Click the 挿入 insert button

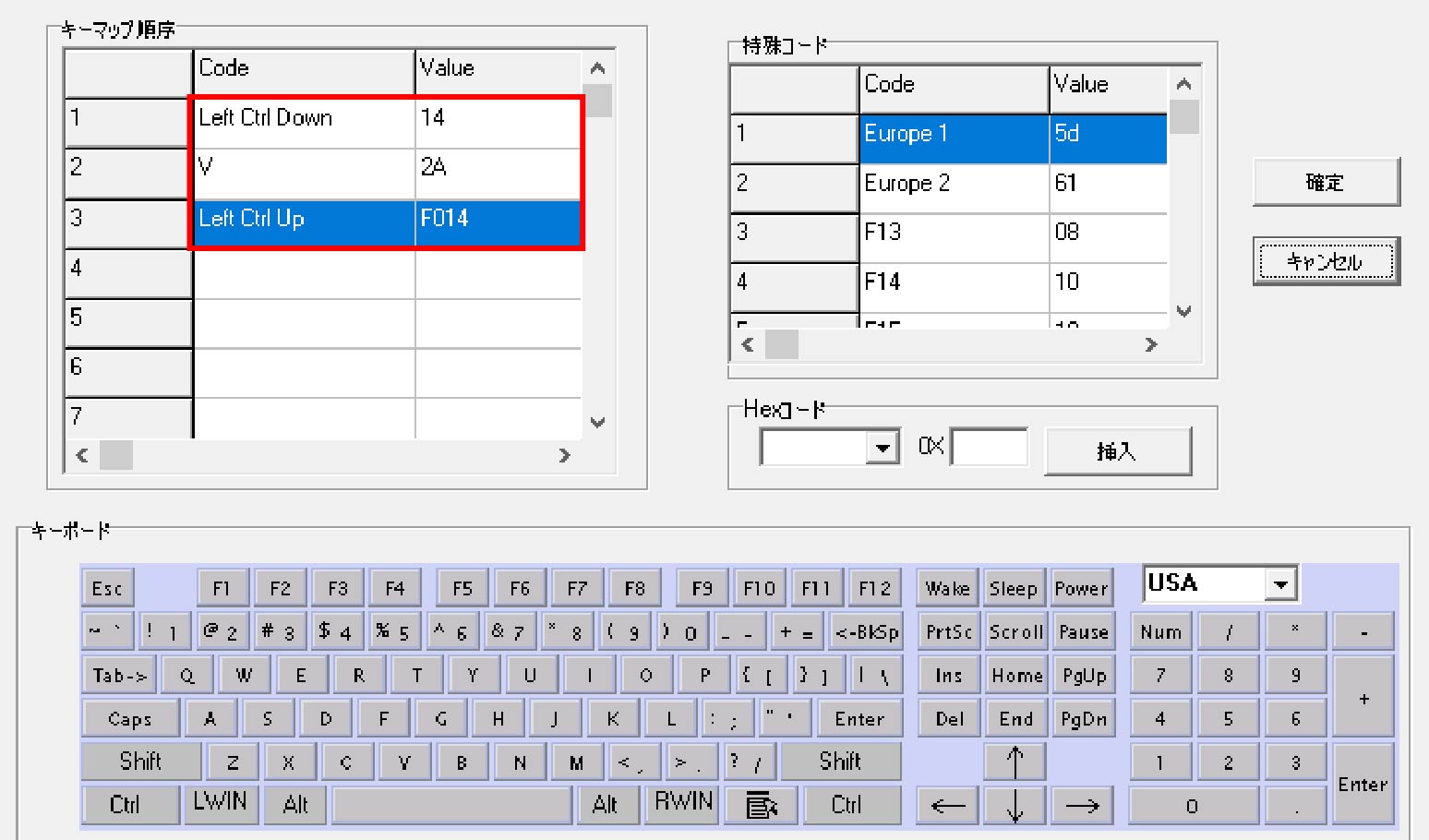pos(1117,451)
